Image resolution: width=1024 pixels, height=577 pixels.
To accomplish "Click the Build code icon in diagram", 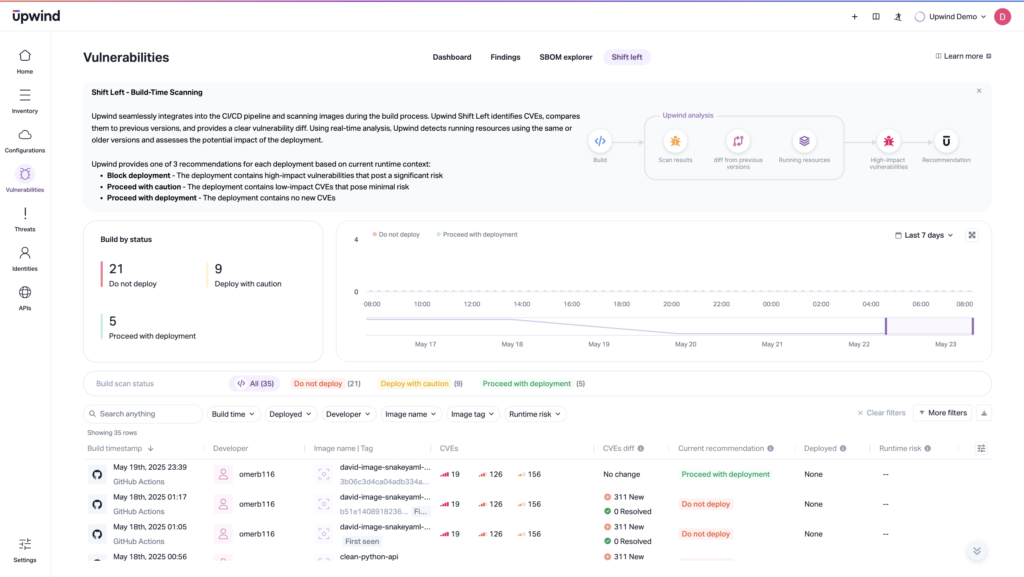I will (600, 141).
